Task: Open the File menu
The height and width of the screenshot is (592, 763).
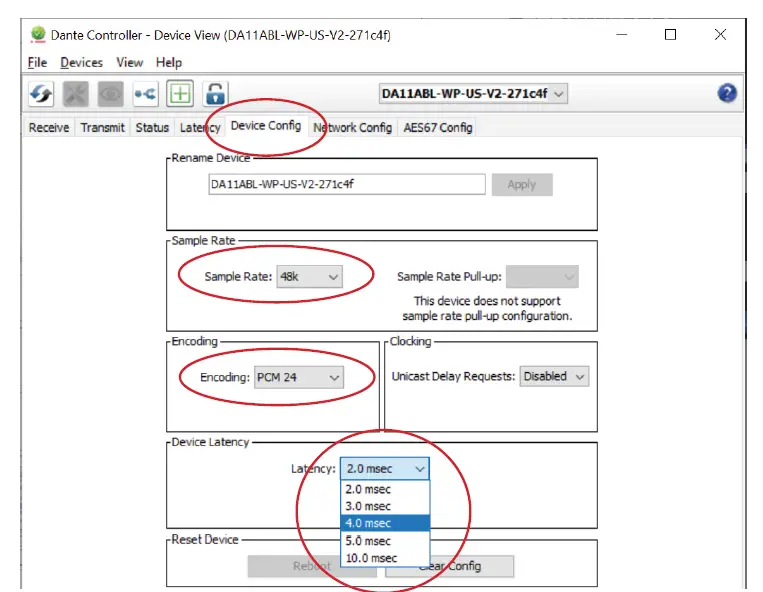Action: [x=37, y=63]
